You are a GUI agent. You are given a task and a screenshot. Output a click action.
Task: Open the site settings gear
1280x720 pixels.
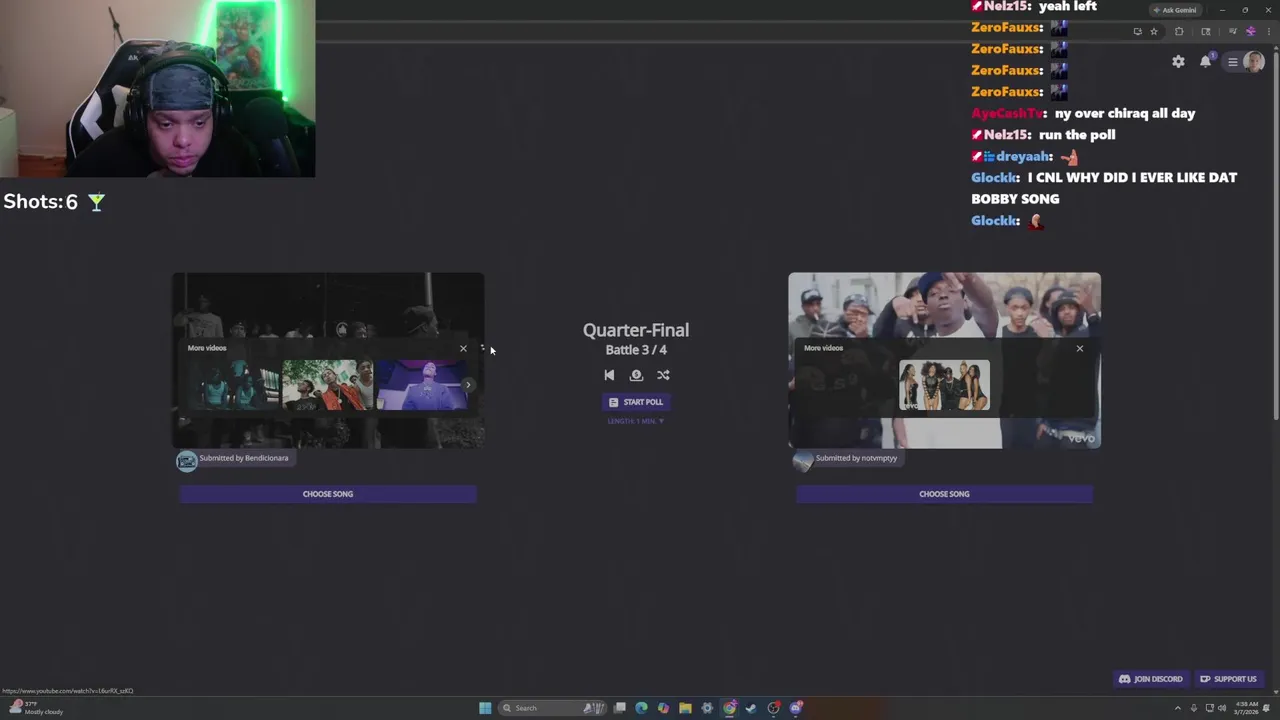point(1178,62)
